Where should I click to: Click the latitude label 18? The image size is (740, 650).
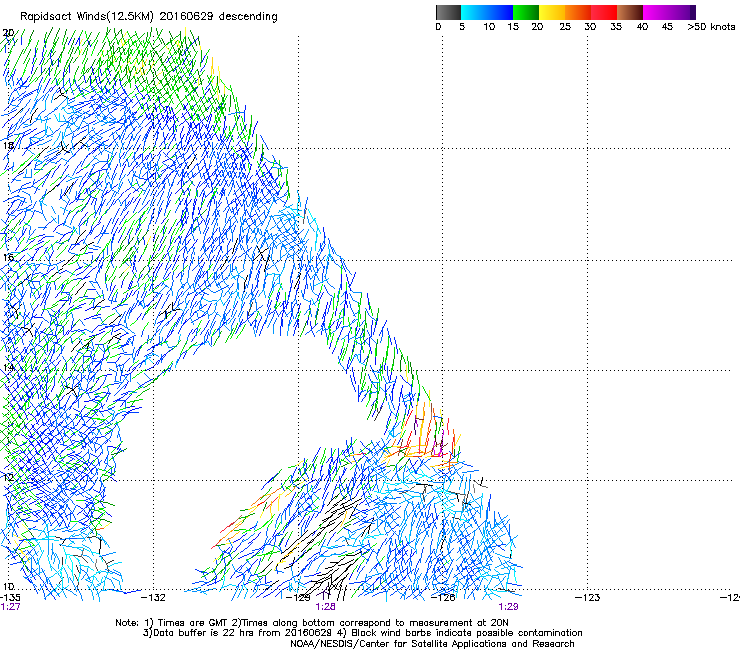click(x=8, y=145)
